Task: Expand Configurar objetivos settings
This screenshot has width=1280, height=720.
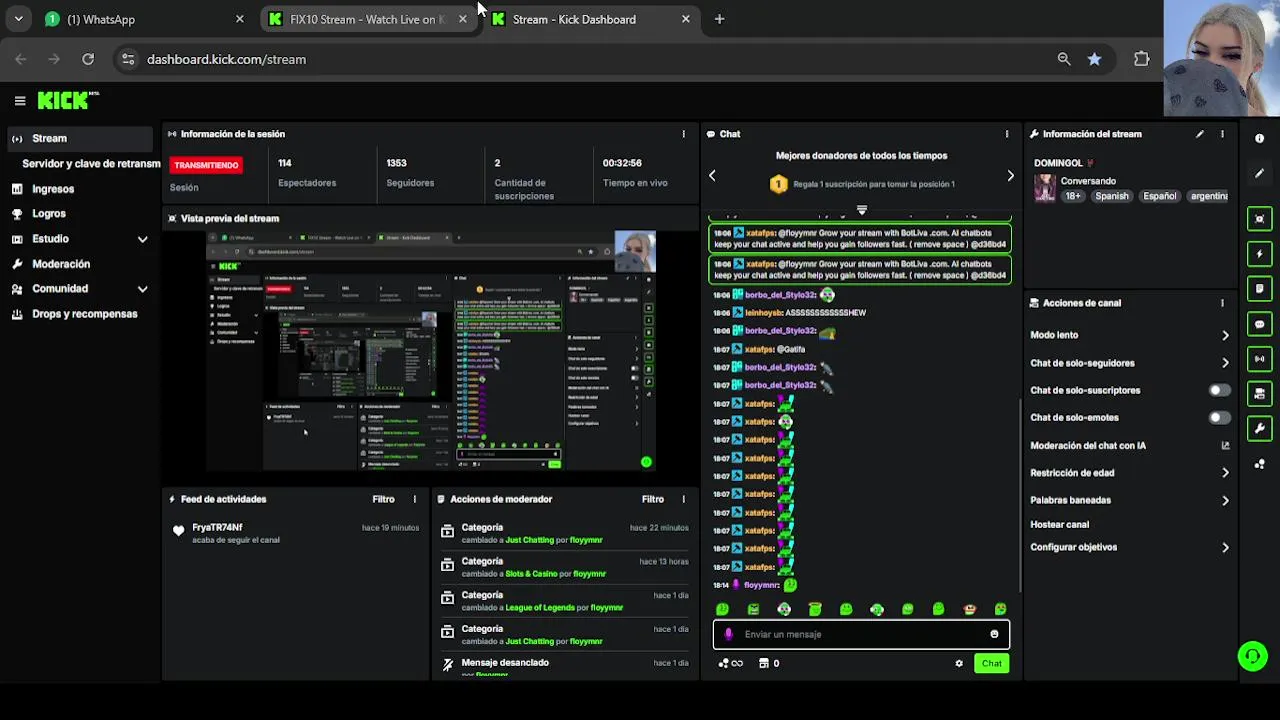Action: (x=1225, y=547)
